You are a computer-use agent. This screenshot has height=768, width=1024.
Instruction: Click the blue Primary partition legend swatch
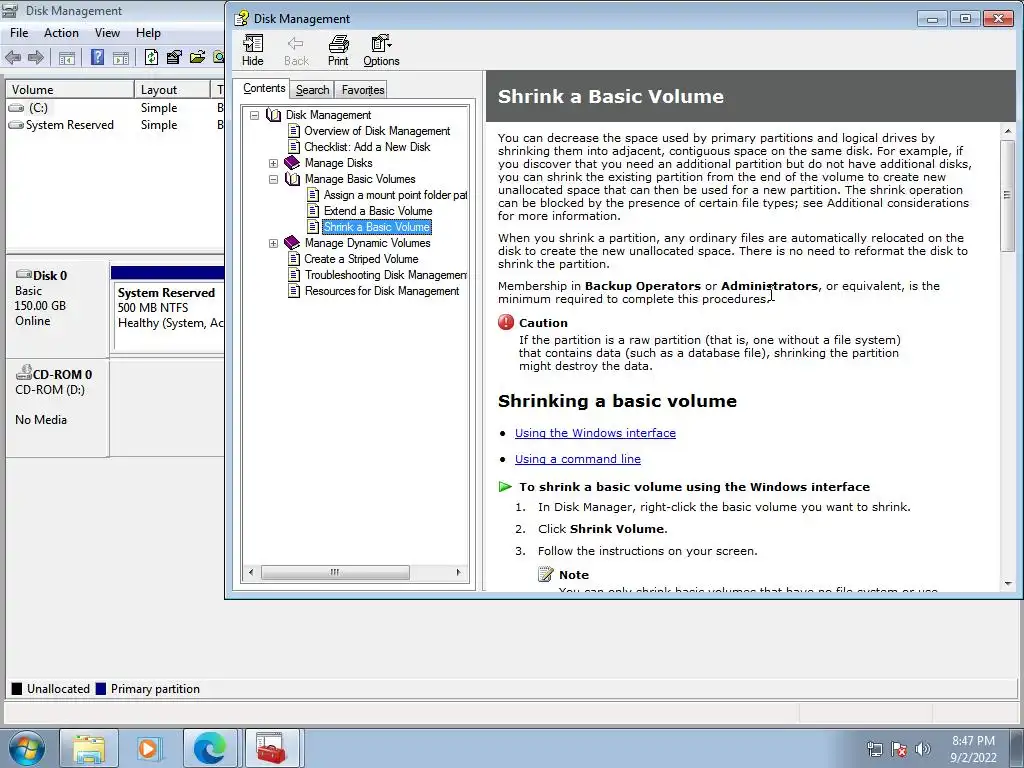[x=101, y=688]
